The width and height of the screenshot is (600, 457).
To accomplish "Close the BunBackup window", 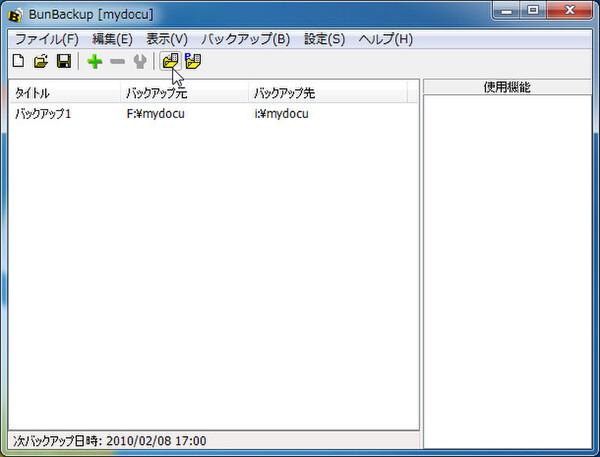I will point(570,10).
